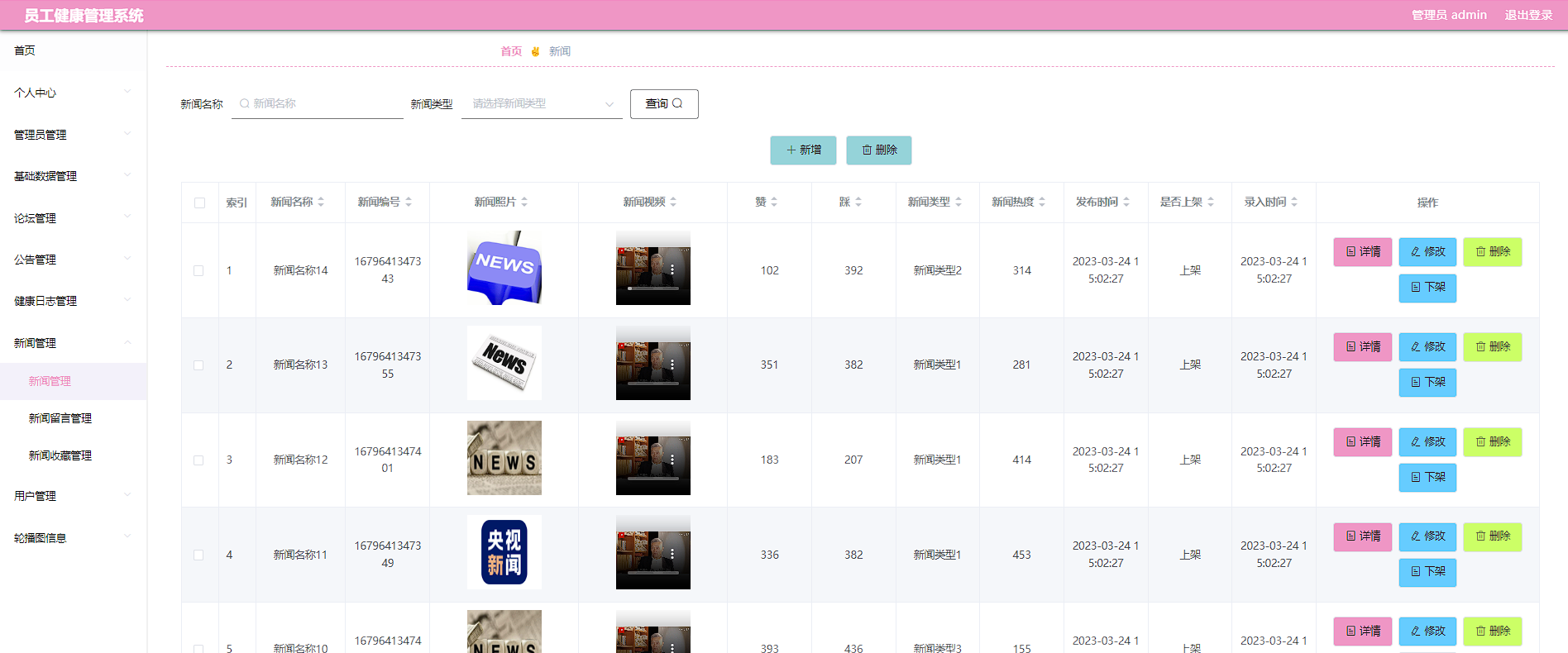Sort by the 赞 column arrows
The height and width of the screenshot is (653, 1568).
pos(774,202)
